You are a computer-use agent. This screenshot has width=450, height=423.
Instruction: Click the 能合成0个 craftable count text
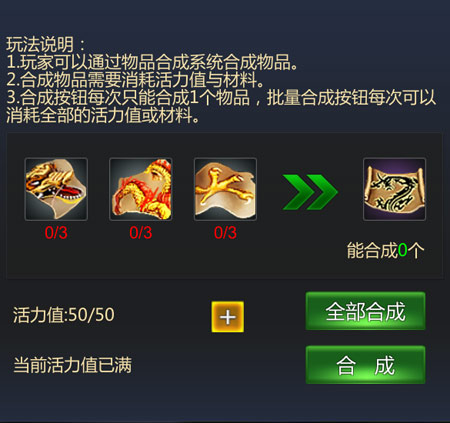pos(385,250)
